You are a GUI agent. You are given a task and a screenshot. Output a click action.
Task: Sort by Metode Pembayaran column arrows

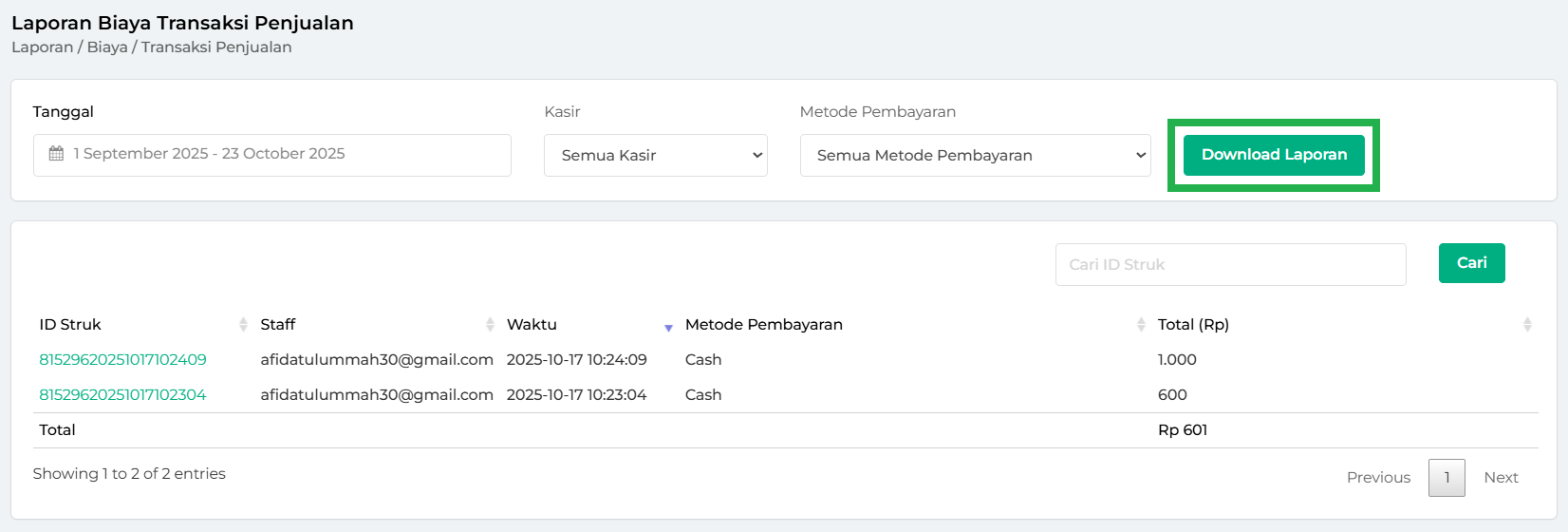click(1141, 325)
